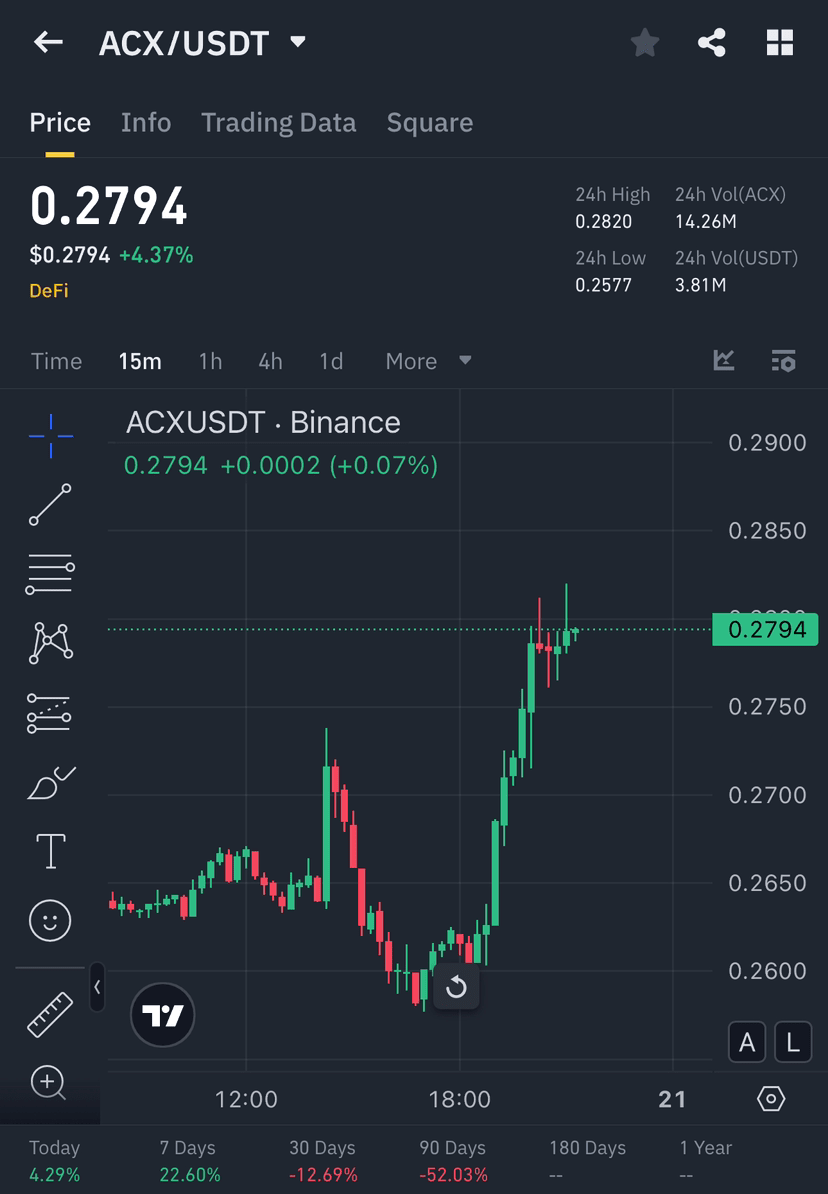
Task: Select the crosshair cursor tool
Action: click(x=49, y=435)
